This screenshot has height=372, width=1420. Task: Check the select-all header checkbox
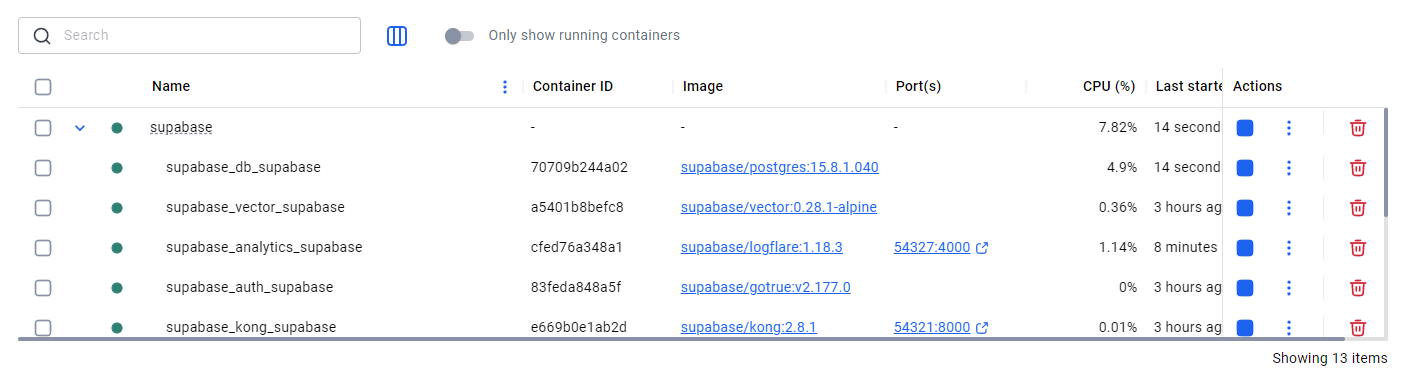(x=43, y=87)
